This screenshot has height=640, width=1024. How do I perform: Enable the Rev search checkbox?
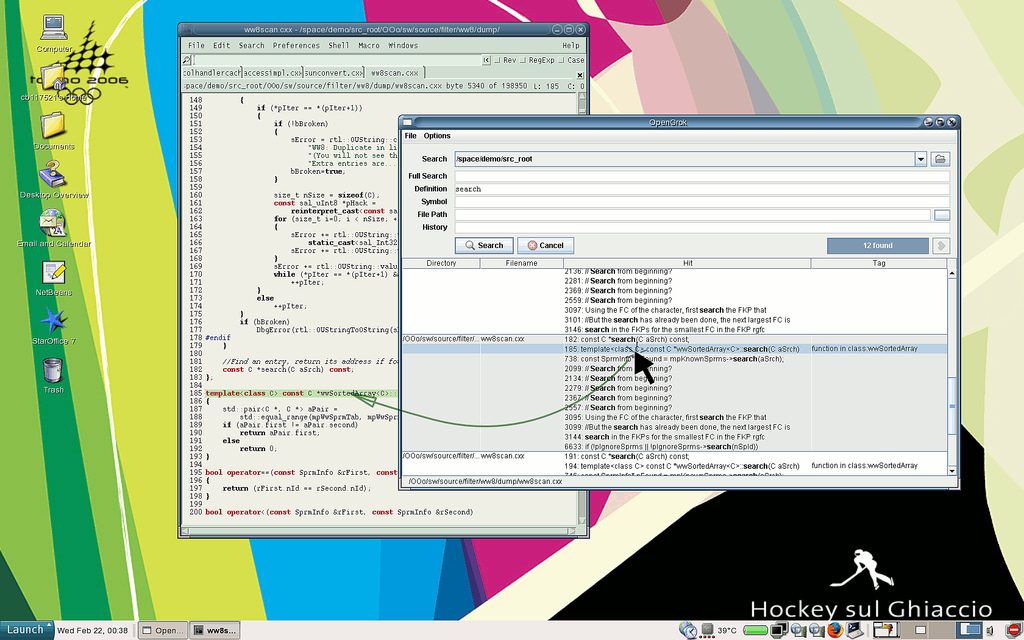[497, 60]
